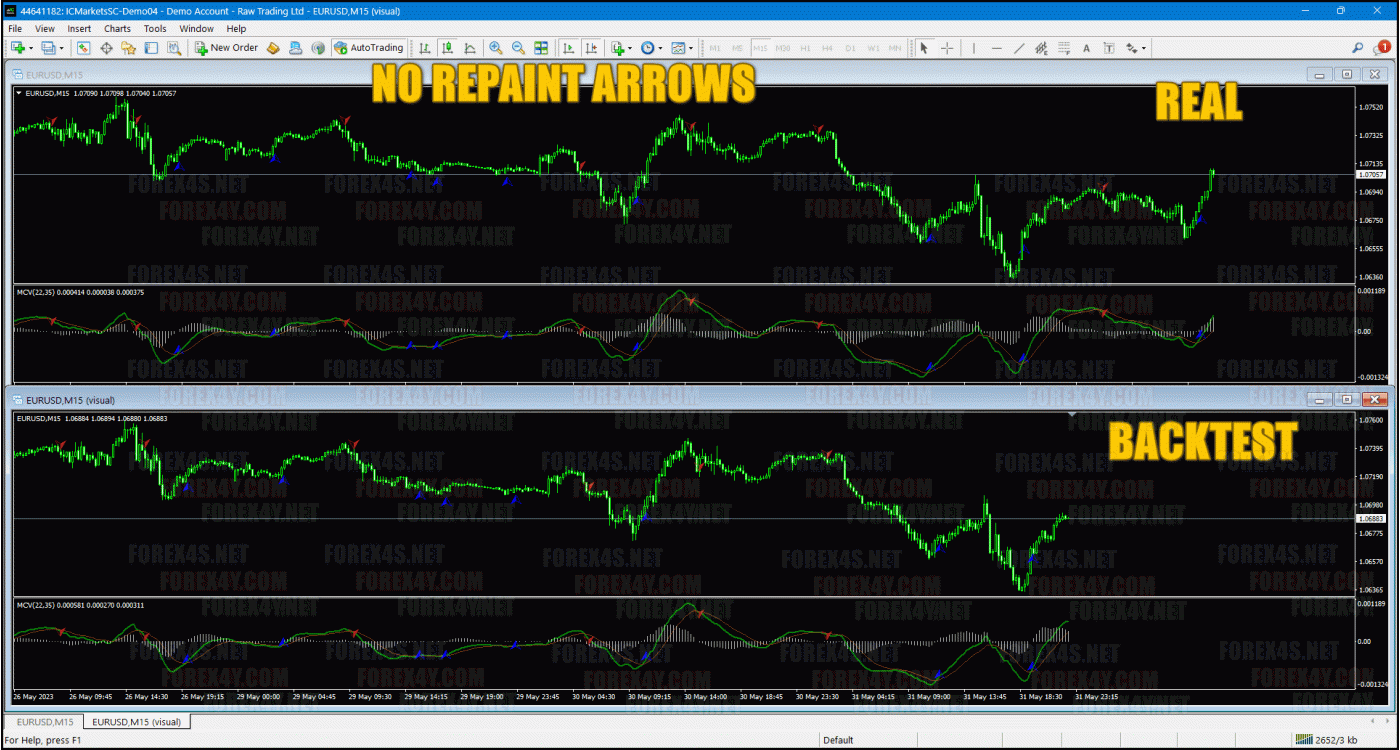Open search with the magnifier icon
Viewport: 1400px width, 750px height.
pyautogui.click(x=1358, y=47)
